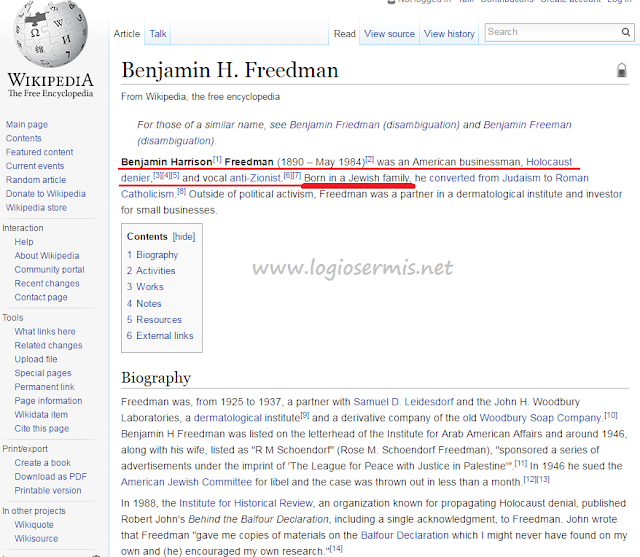Open the Talk tab

(x=158, y=34)
